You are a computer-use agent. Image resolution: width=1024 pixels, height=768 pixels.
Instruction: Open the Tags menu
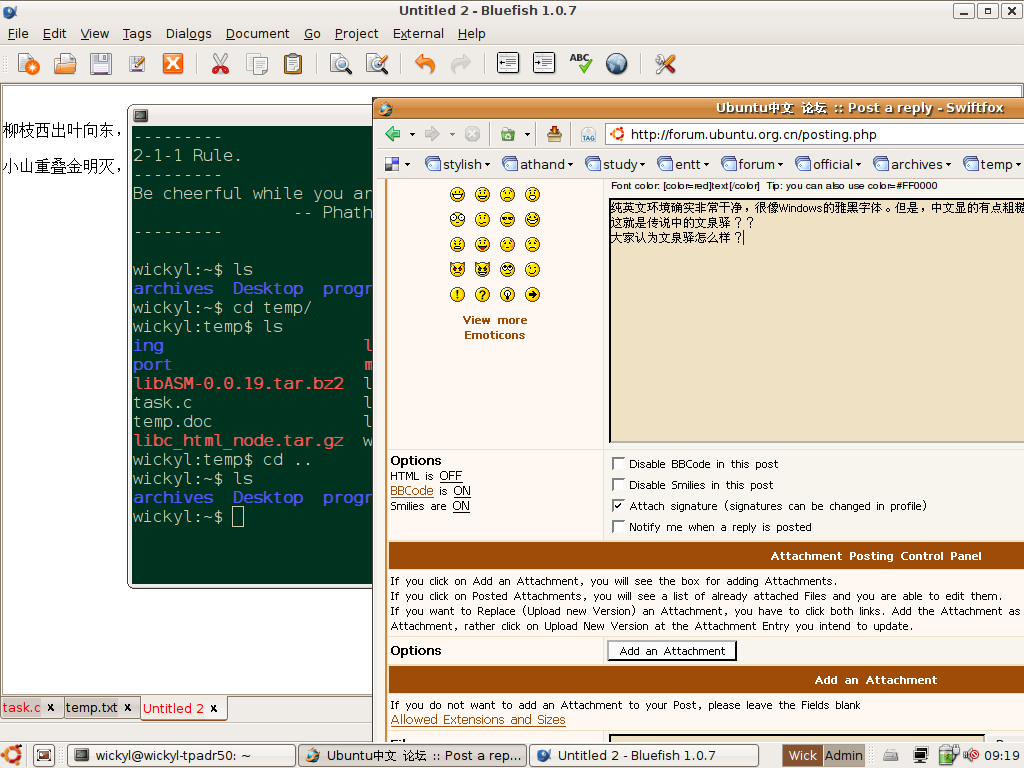136,33
